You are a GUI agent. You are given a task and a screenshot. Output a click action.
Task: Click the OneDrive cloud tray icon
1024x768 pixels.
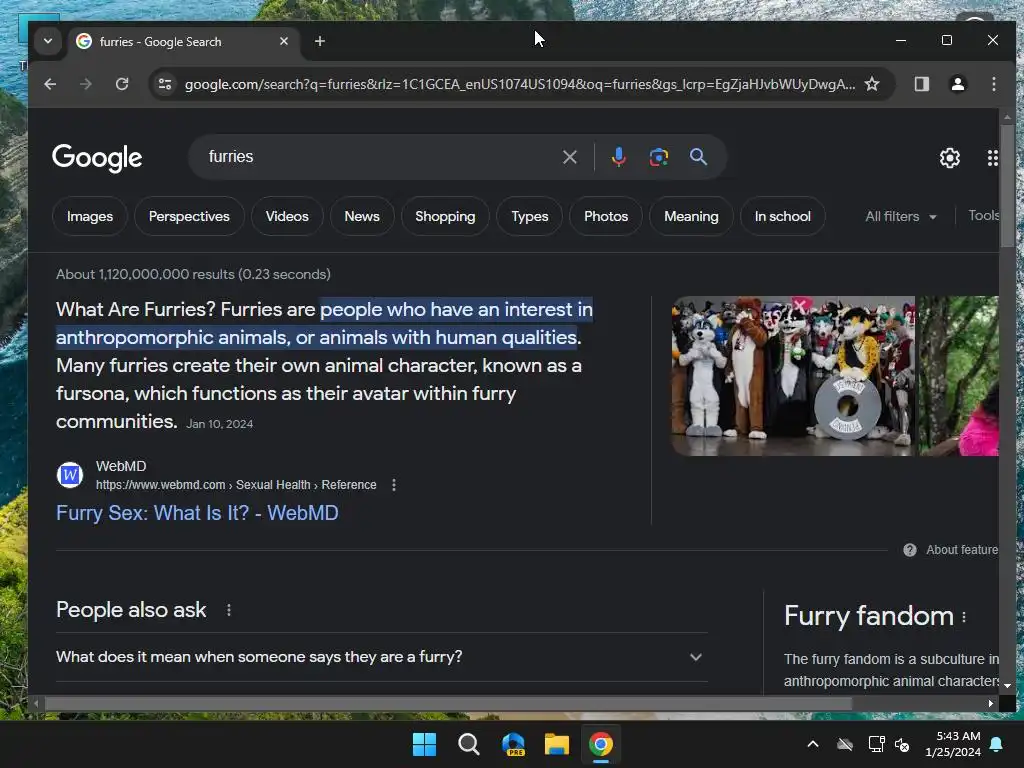(845, 744)
